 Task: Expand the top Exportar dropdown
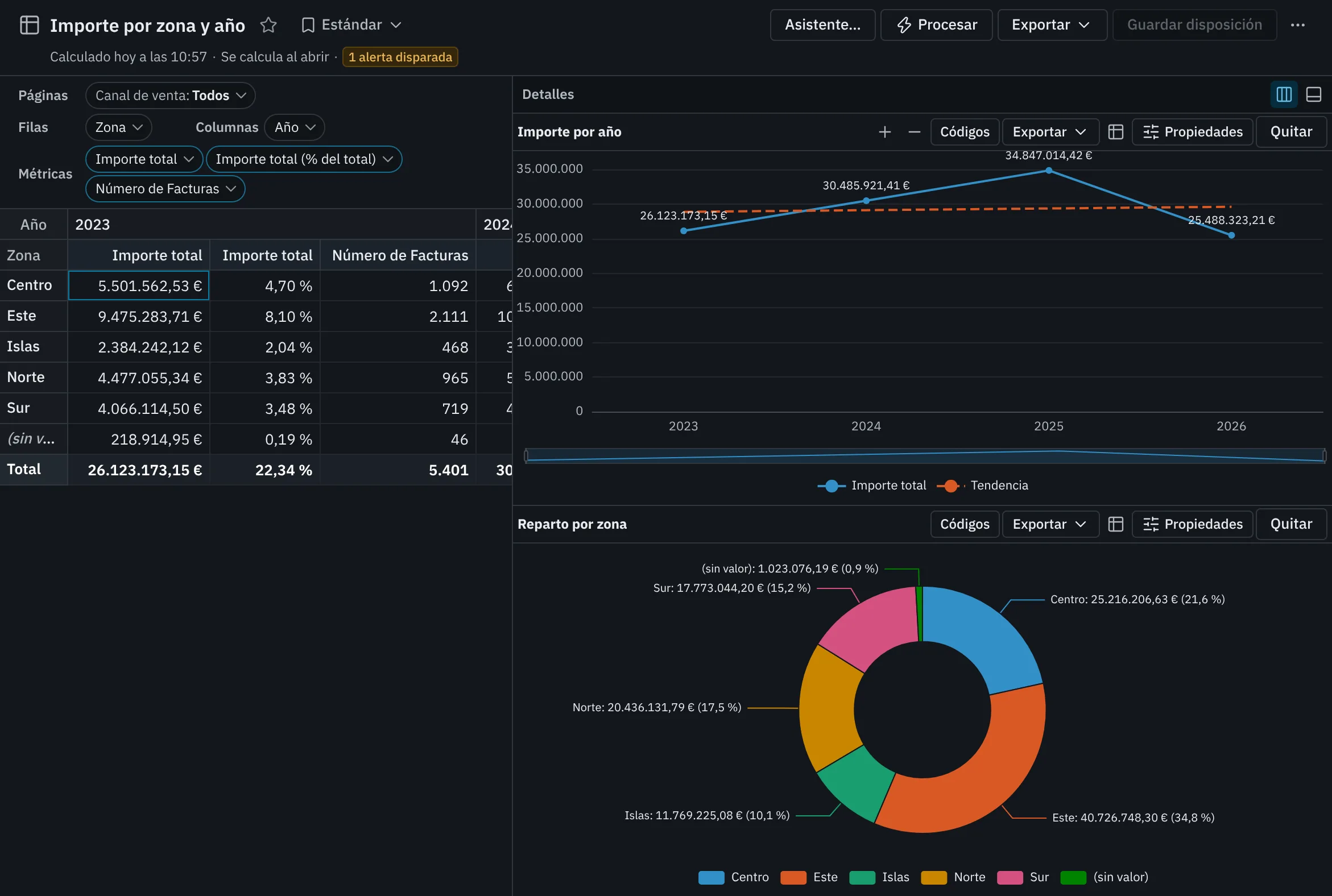1052,25
